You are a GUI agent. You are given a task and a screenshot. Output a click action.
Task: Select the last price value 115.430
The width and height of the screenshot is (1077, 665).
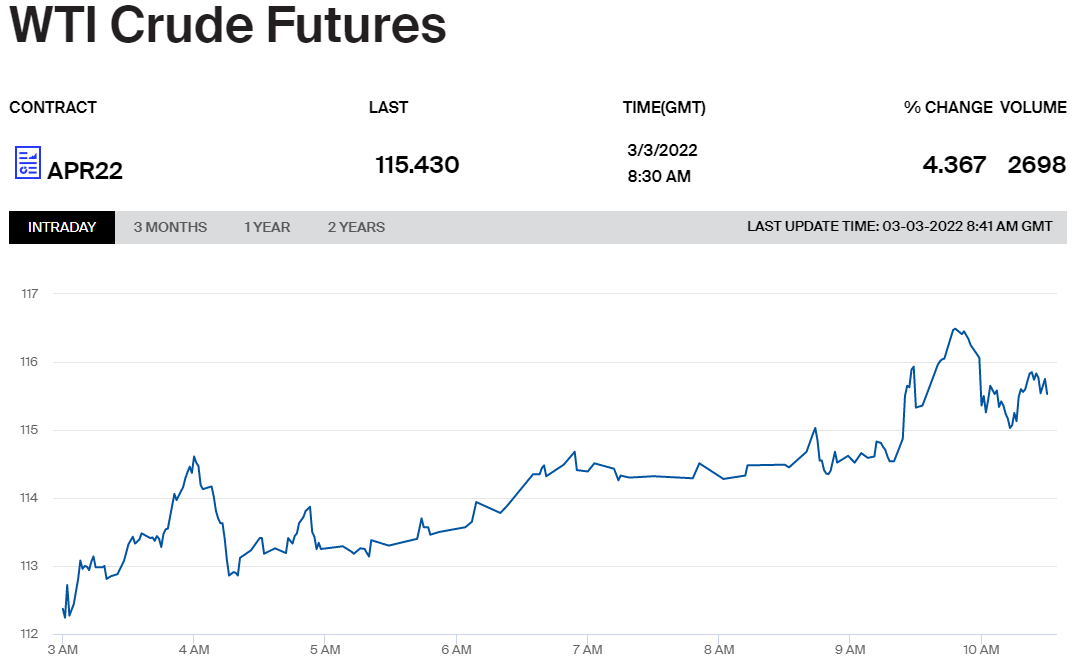coord(417,165)
